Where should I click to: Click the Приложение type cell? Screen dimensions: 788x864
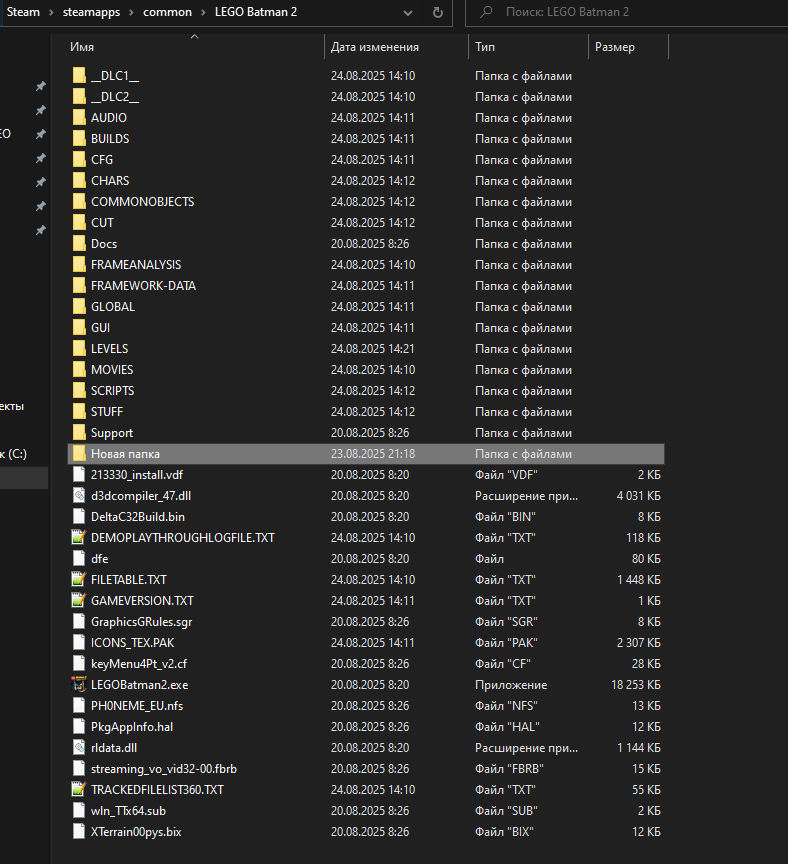click(511, 685)
